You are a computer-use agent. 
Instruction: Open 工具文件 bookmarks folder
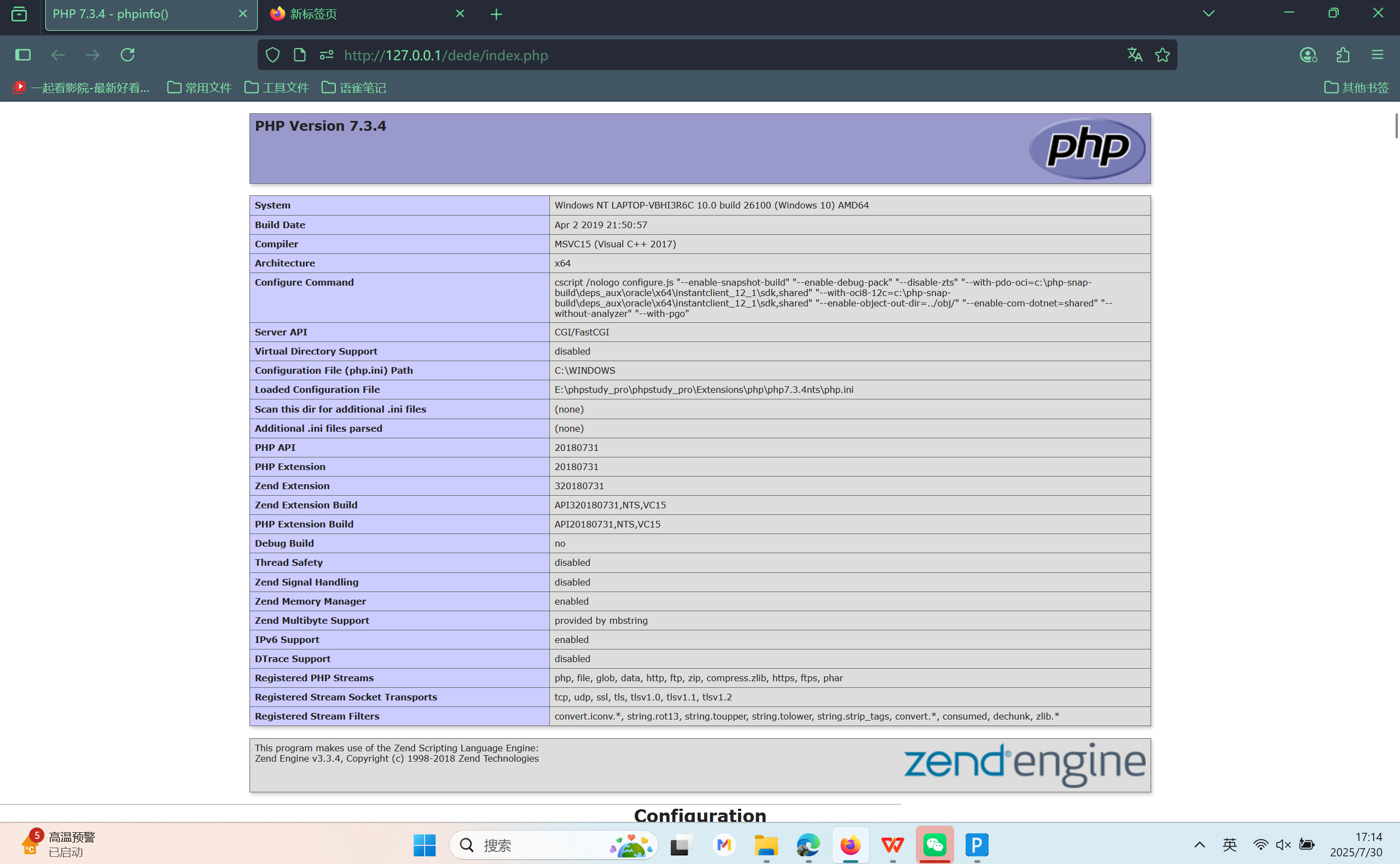click(x=276, y=88)
